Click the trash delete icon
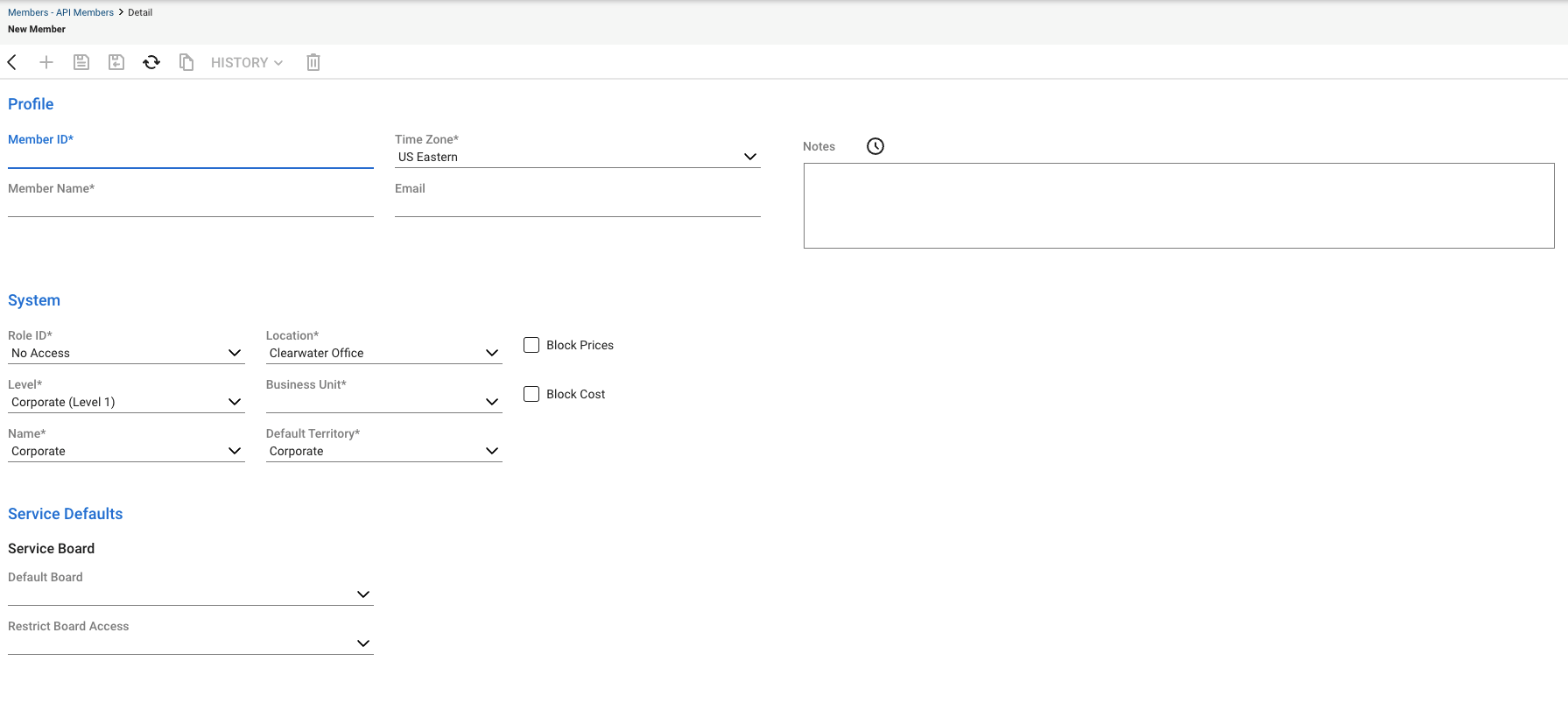The image size is (1568, 717). (x=313, y=62)
